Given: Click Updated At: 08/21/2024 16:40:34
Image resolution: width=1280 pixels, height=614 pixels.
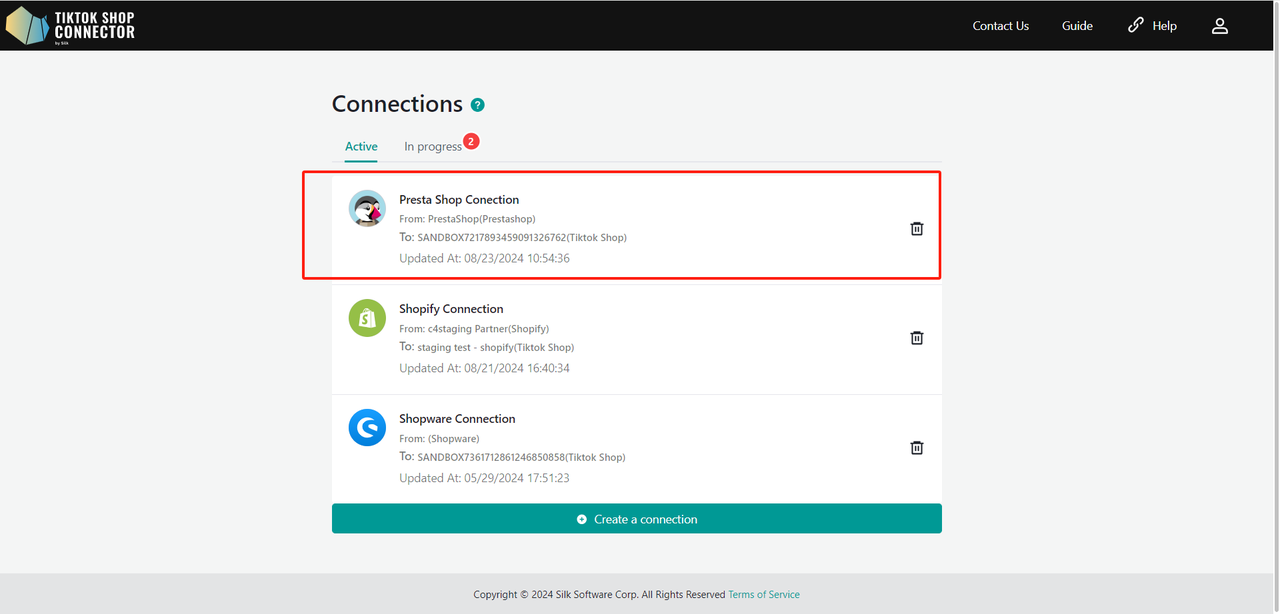Looking at the screenshot, I should 484,368.
